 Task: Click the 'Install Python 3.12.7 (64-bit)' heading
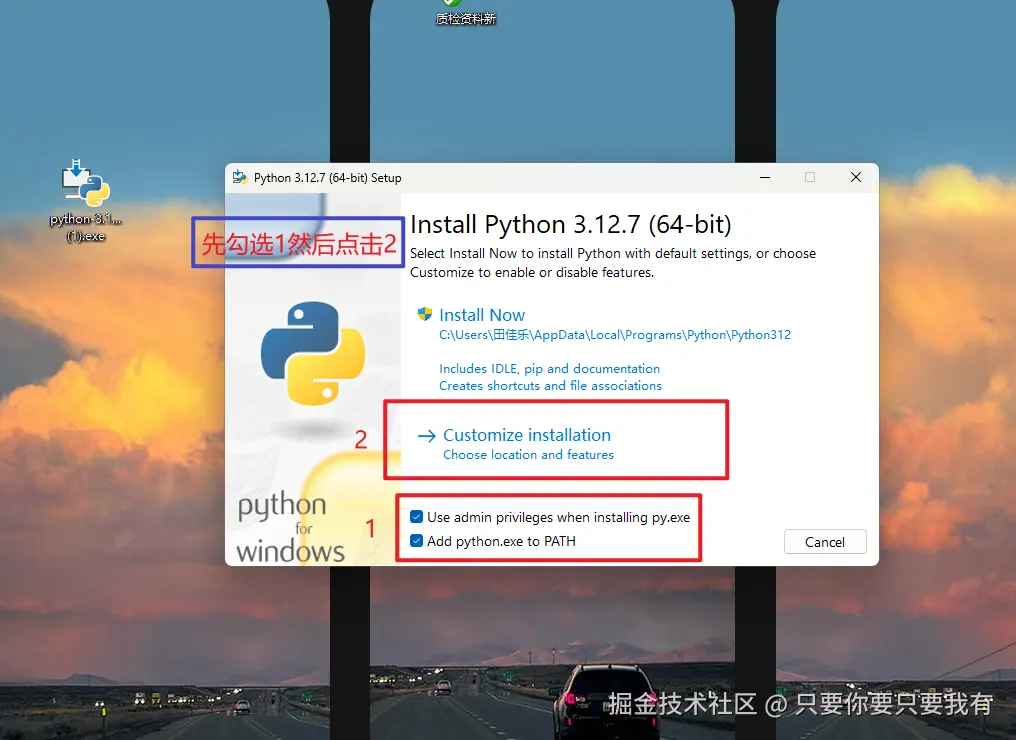(571, 225)
